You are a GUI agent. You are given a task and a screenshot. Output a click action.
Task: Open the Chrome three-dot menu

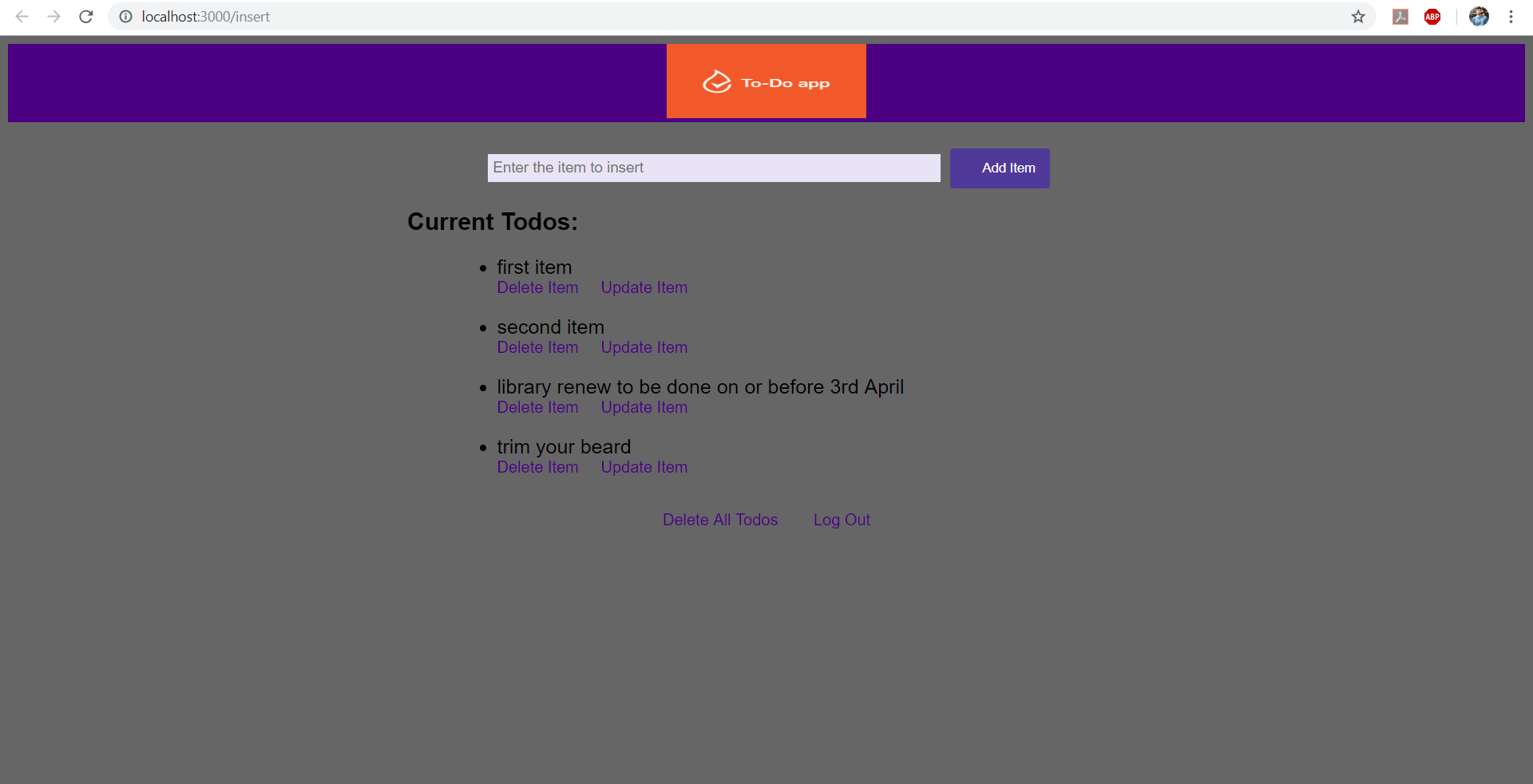[1511, 16]
